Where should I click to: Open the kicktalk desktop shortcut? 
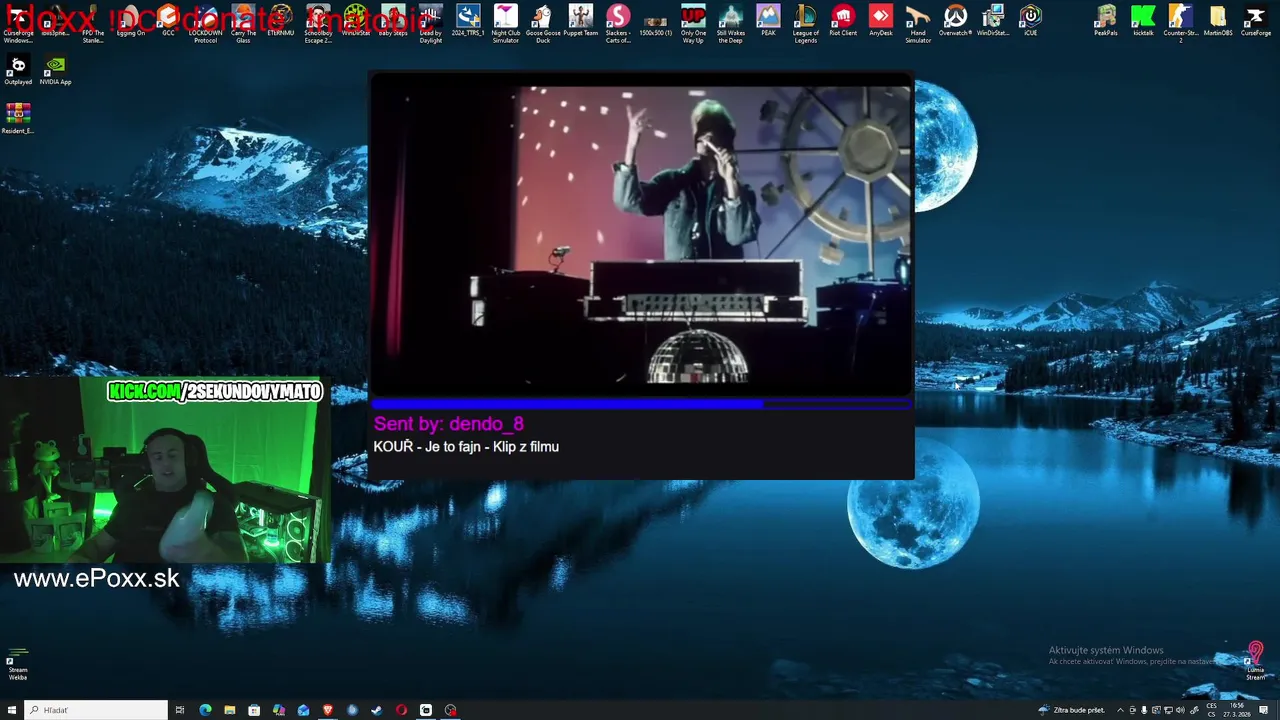coord(1143,21)
